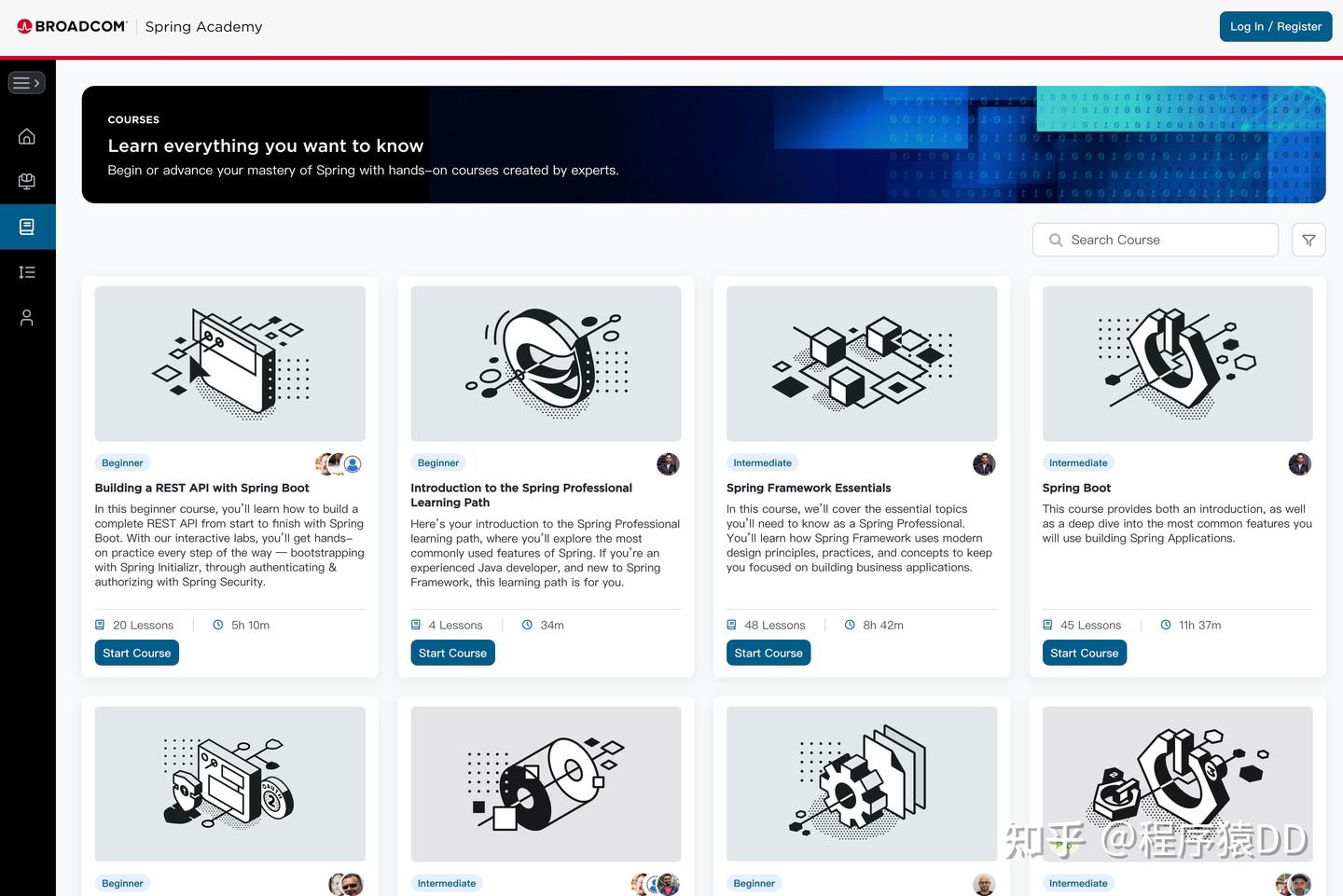This screenshot has width=1343, height=896.
Task: Open the Spring Framework Essentials title
Action: tap(809, 488)
